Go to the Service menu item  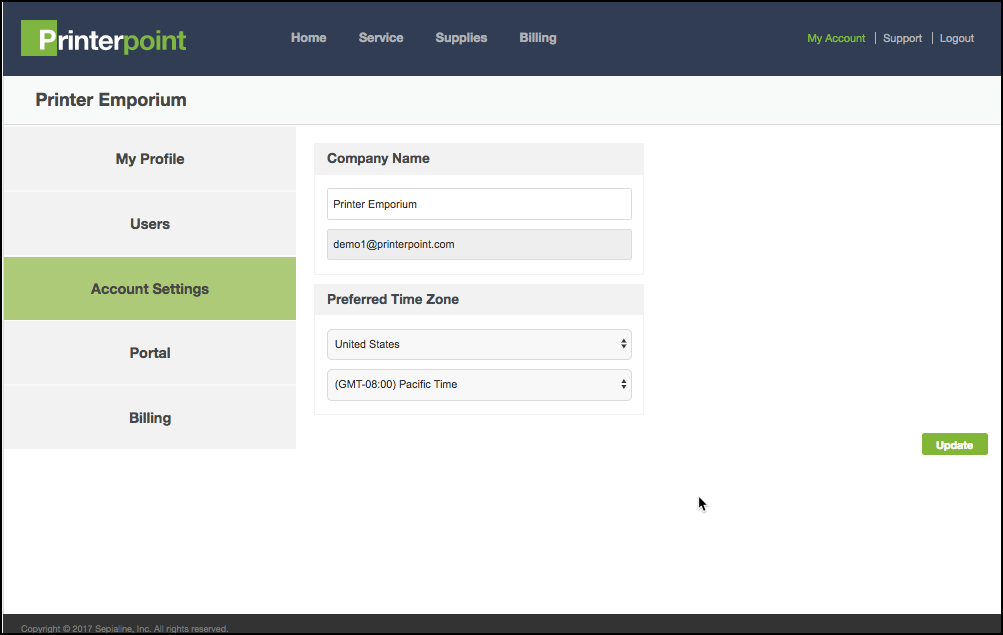[381, 38]
